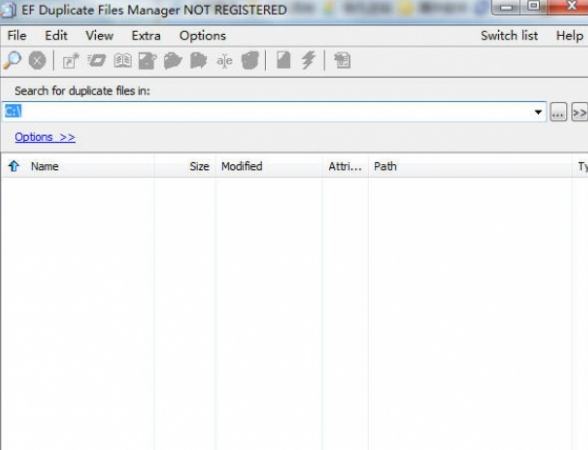Click the stop search X icon
This screenshot has width=588, height=450.
click(37, 60)
